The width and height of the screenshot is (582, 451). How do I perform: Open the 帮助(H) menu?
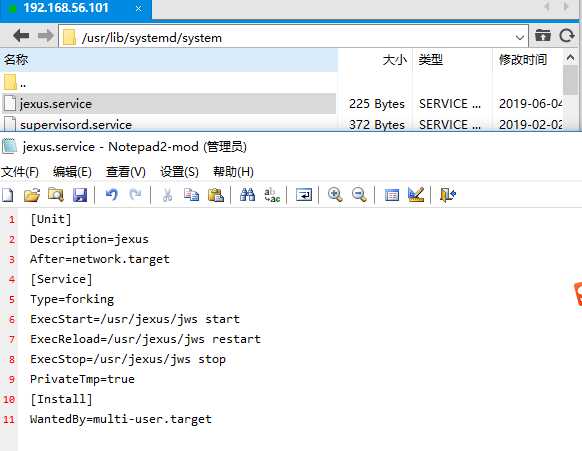click(233, 172)
